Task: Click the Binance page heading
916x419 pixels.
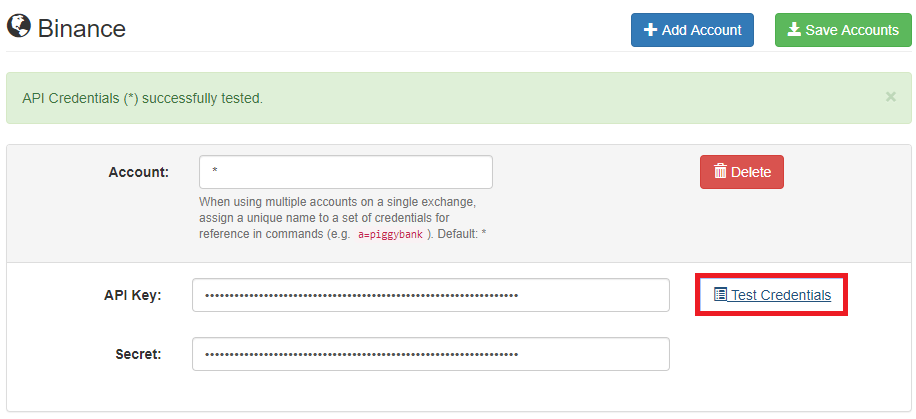Action: pyautogui.click(x=81, y=27)
